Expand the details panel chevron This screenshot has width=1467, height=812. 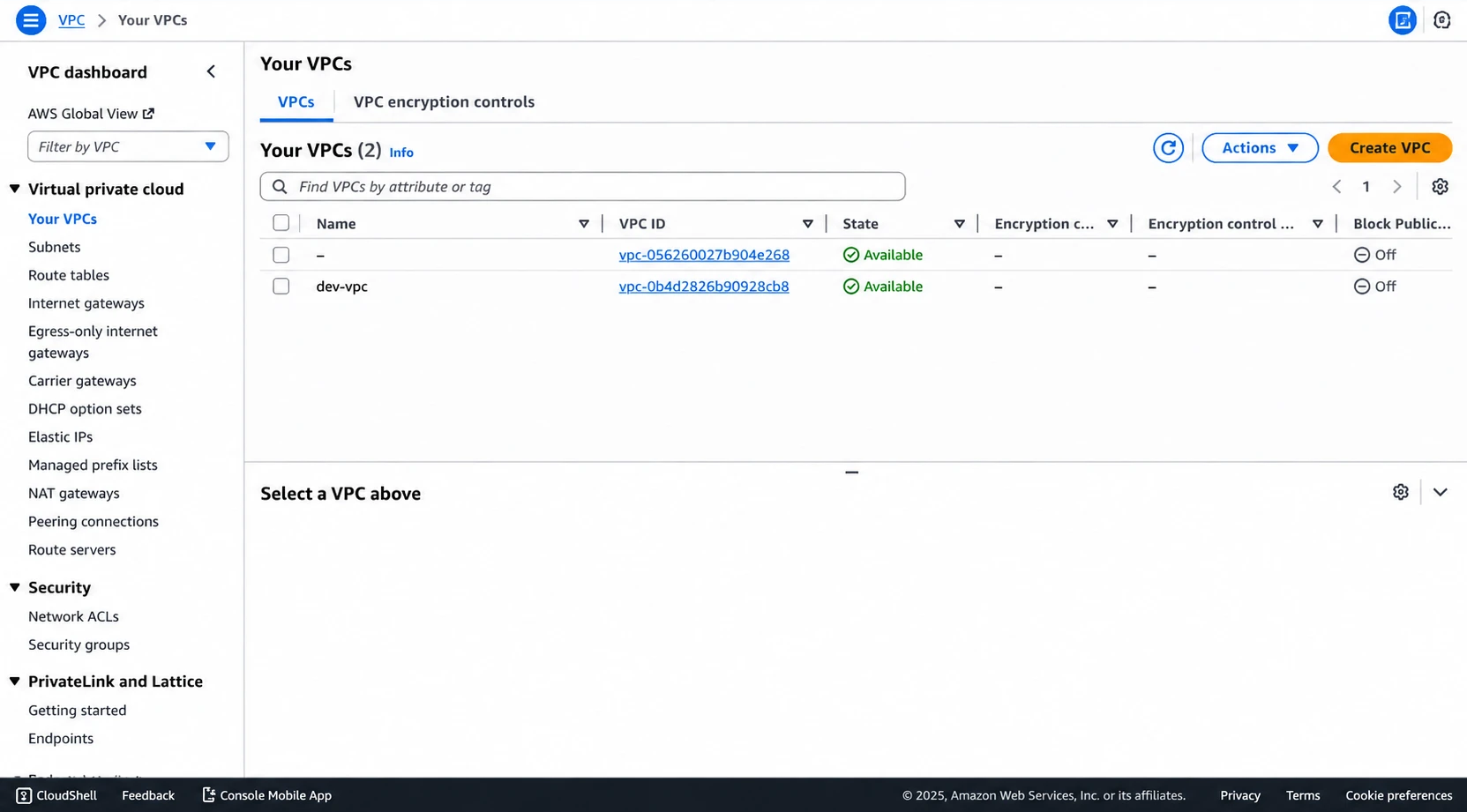[1440, 492]
